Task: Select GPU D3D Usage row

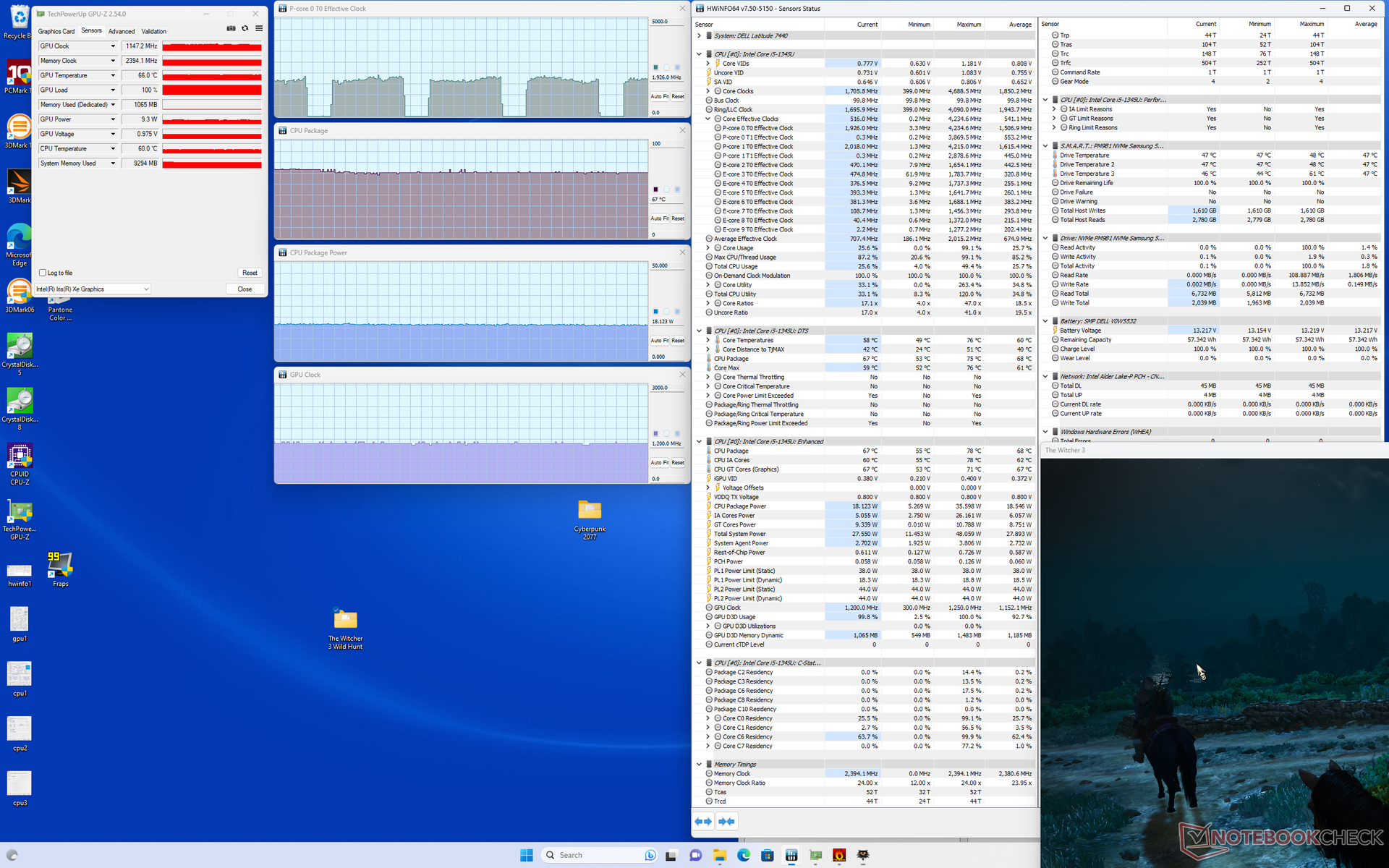Action: 866,617
